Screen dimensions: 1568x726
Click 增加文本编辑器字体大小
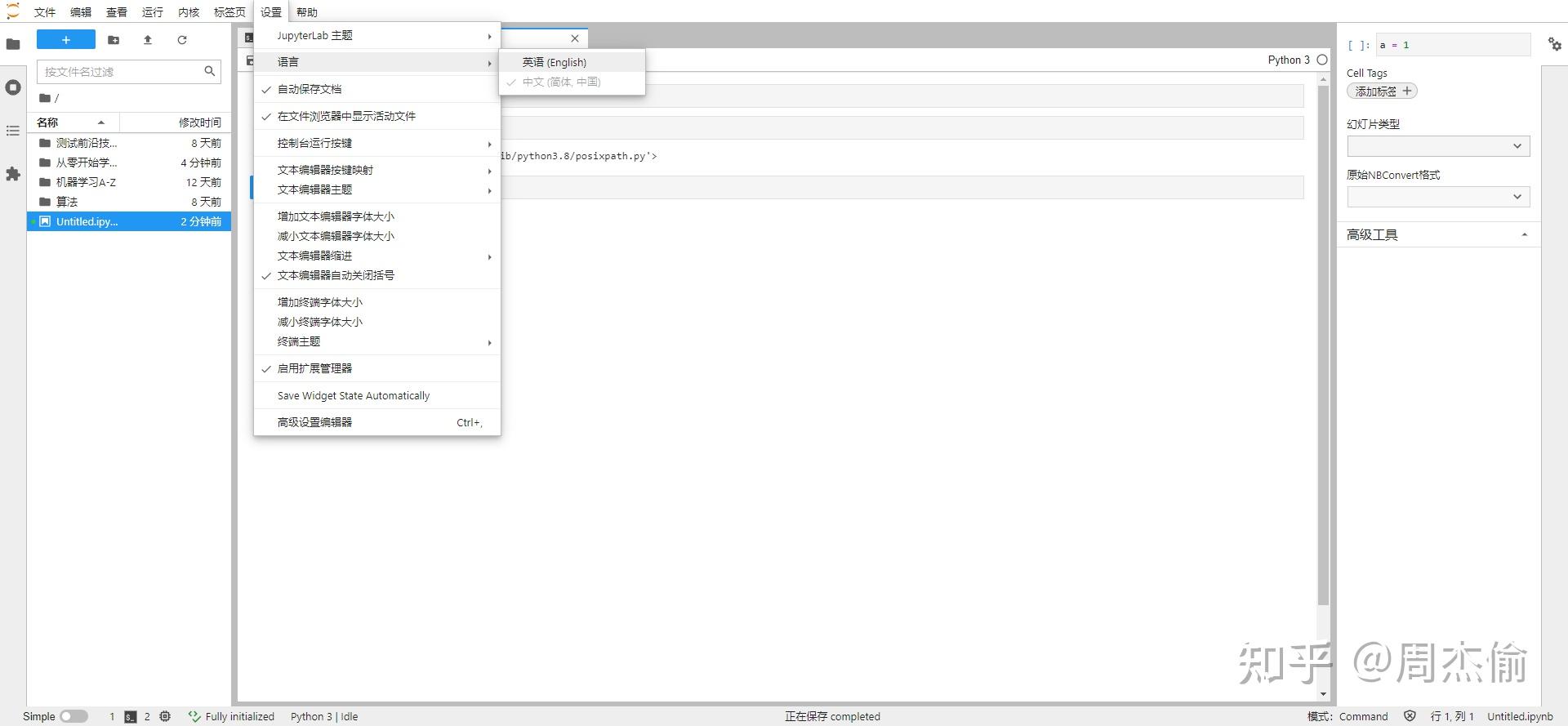tap(377, 216)
